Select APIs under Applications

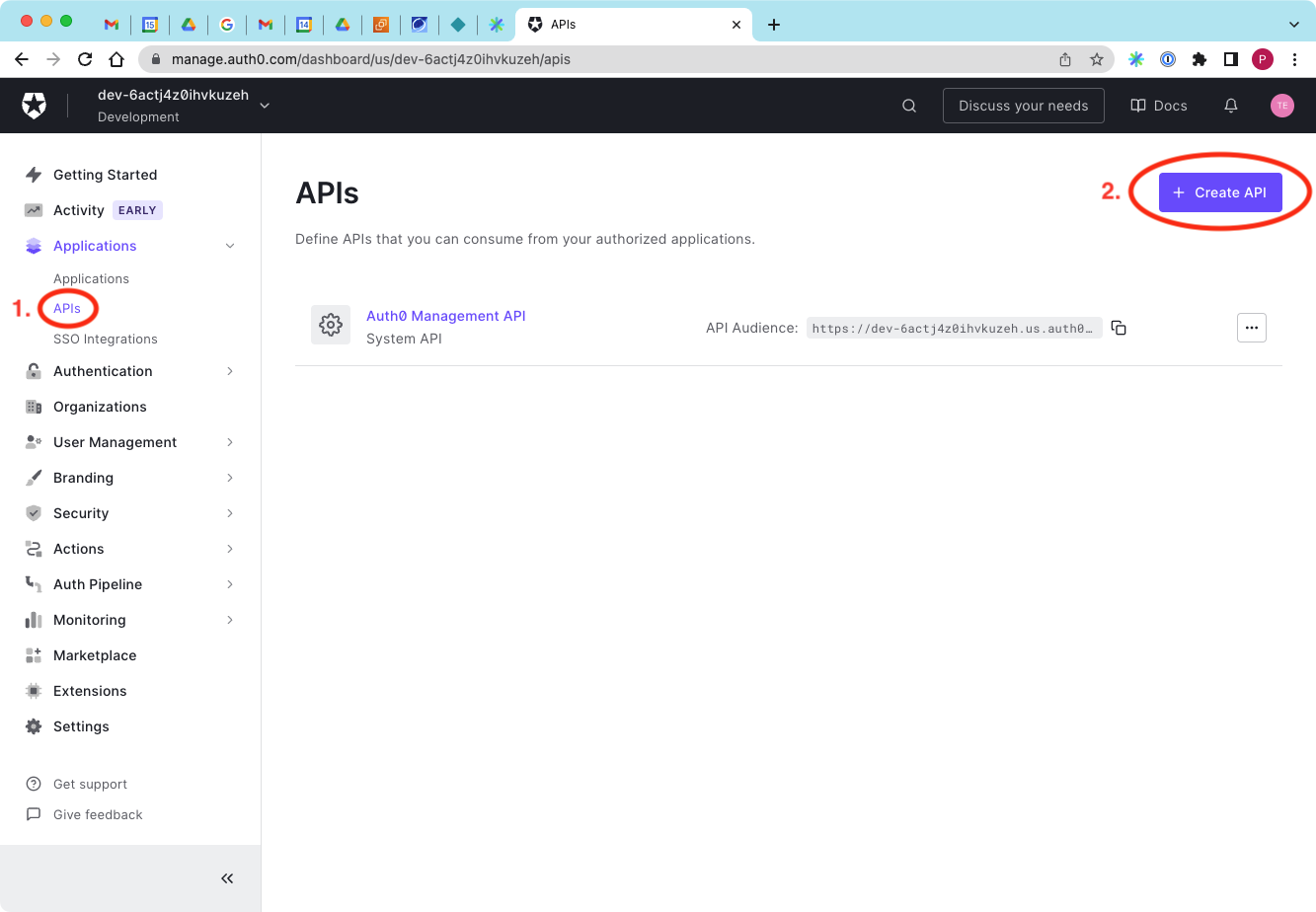click(67, 309)
